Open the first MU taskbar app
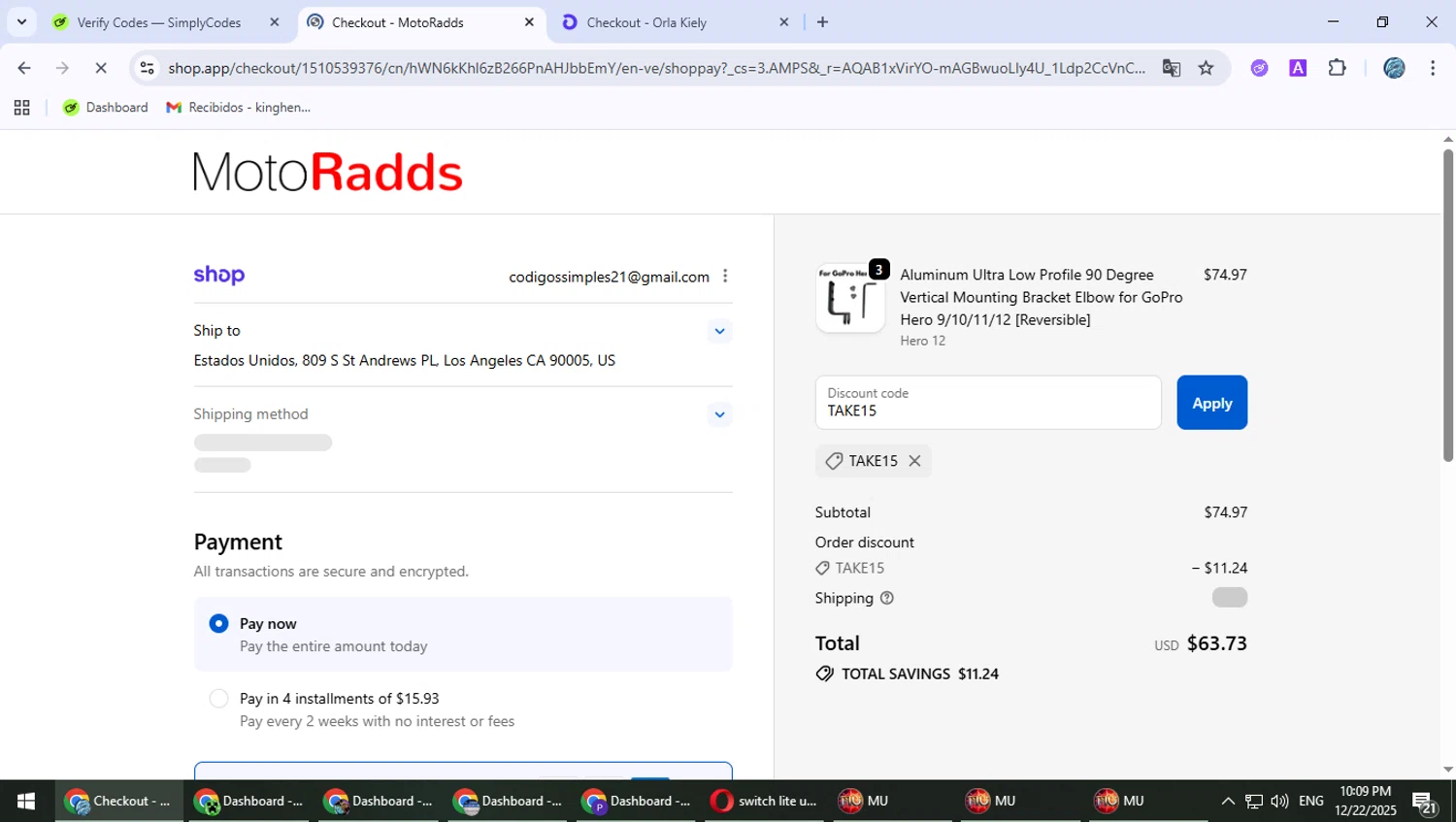This screenshot has width=1456, height=822. click(864, 801)
